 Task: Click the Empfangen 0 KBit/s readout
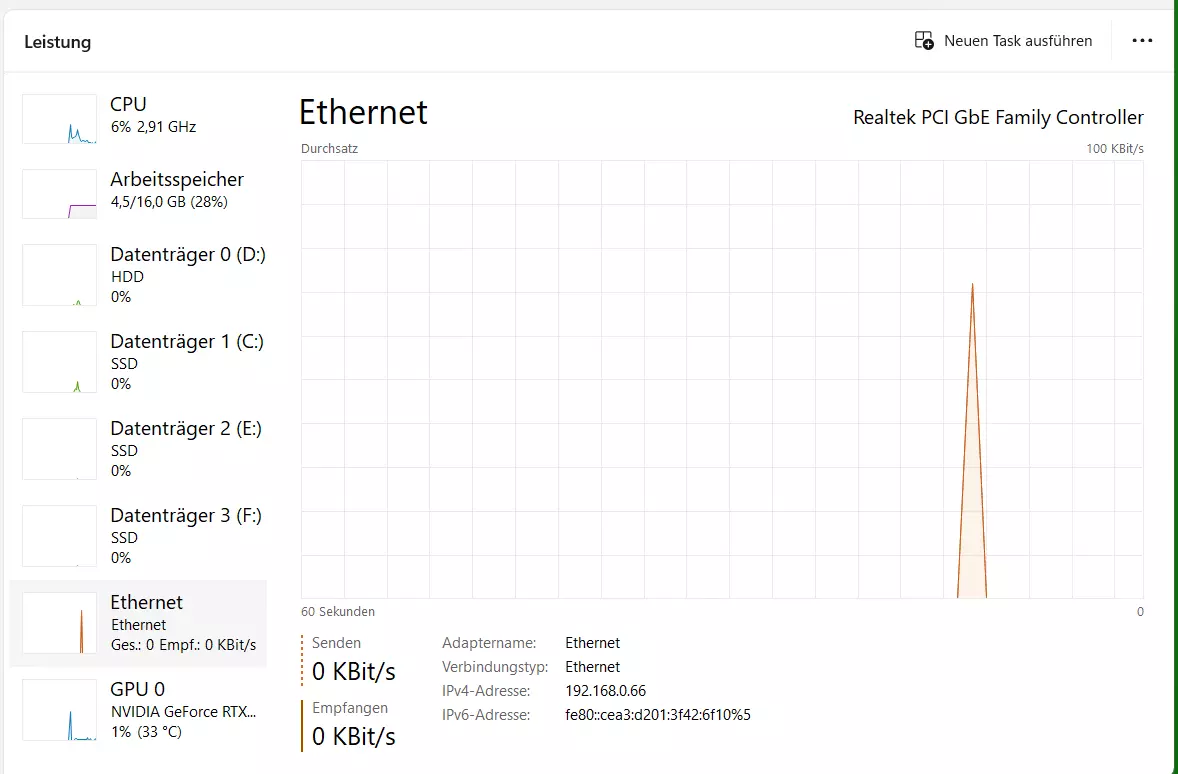coord(353,725)
